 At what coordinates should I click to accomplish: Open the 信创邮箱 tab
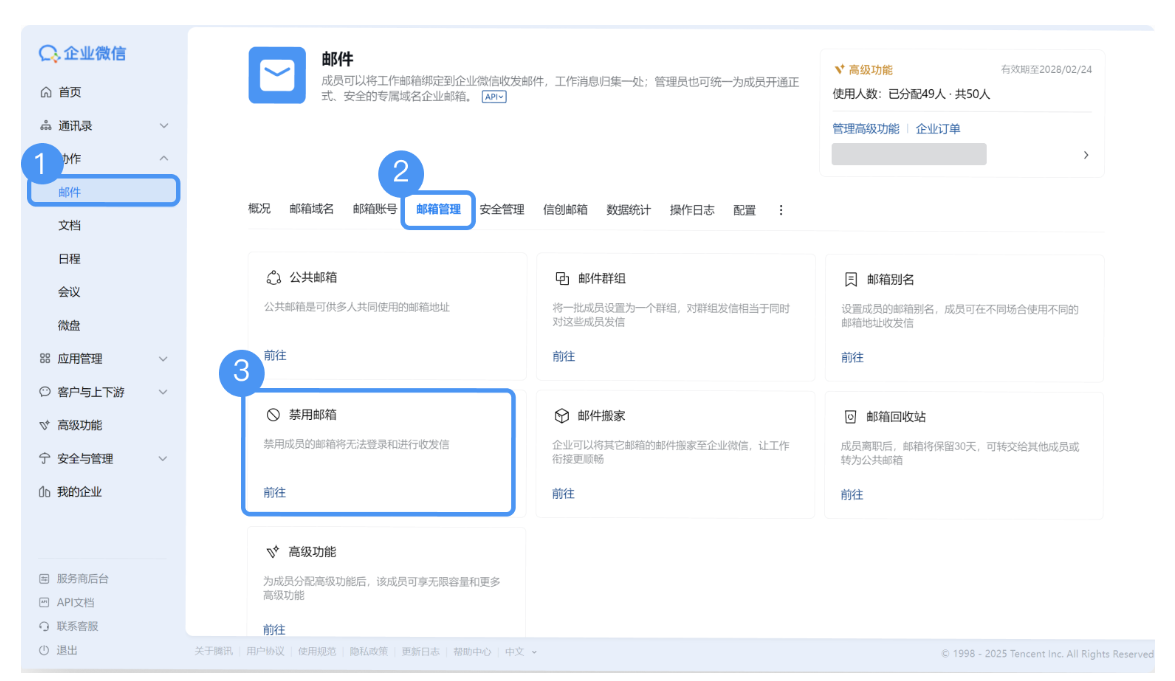565,209
